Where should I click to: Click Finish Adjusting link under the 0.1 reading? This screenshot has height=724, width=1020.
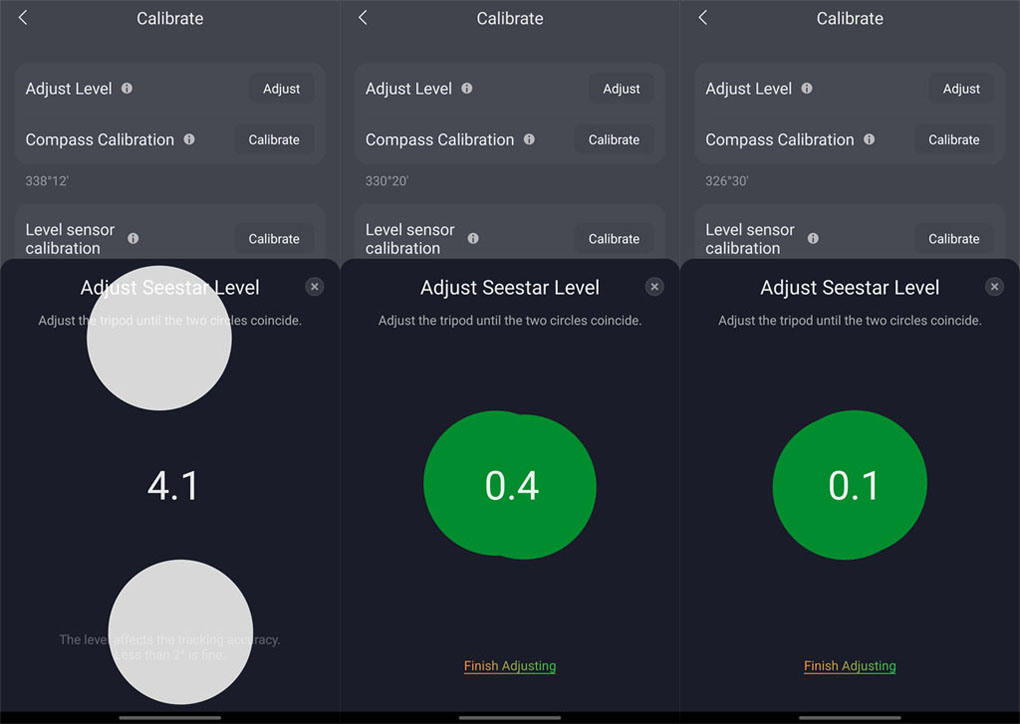850,666
